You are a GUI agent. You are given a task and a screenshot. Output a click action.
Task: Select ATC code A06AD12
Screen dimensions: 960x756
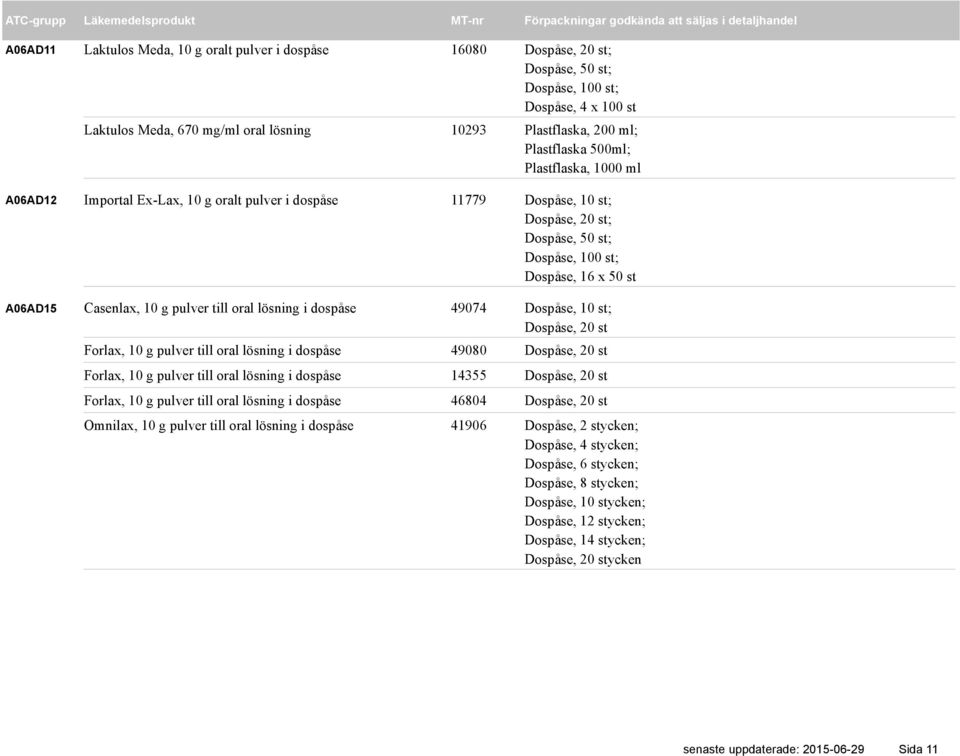(x=31, y=200)
